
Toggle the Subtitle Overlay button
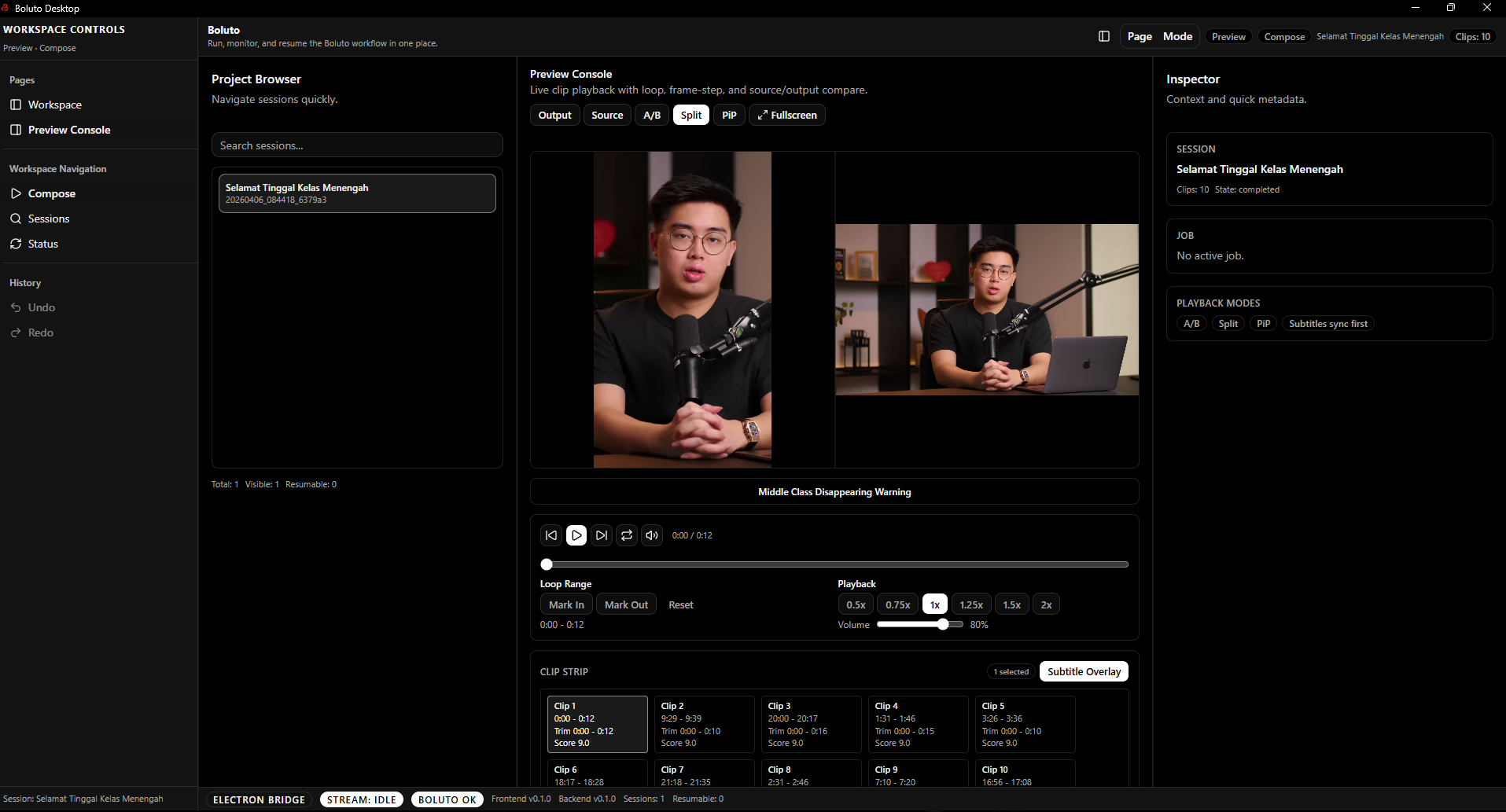[x=1084, y=671]
